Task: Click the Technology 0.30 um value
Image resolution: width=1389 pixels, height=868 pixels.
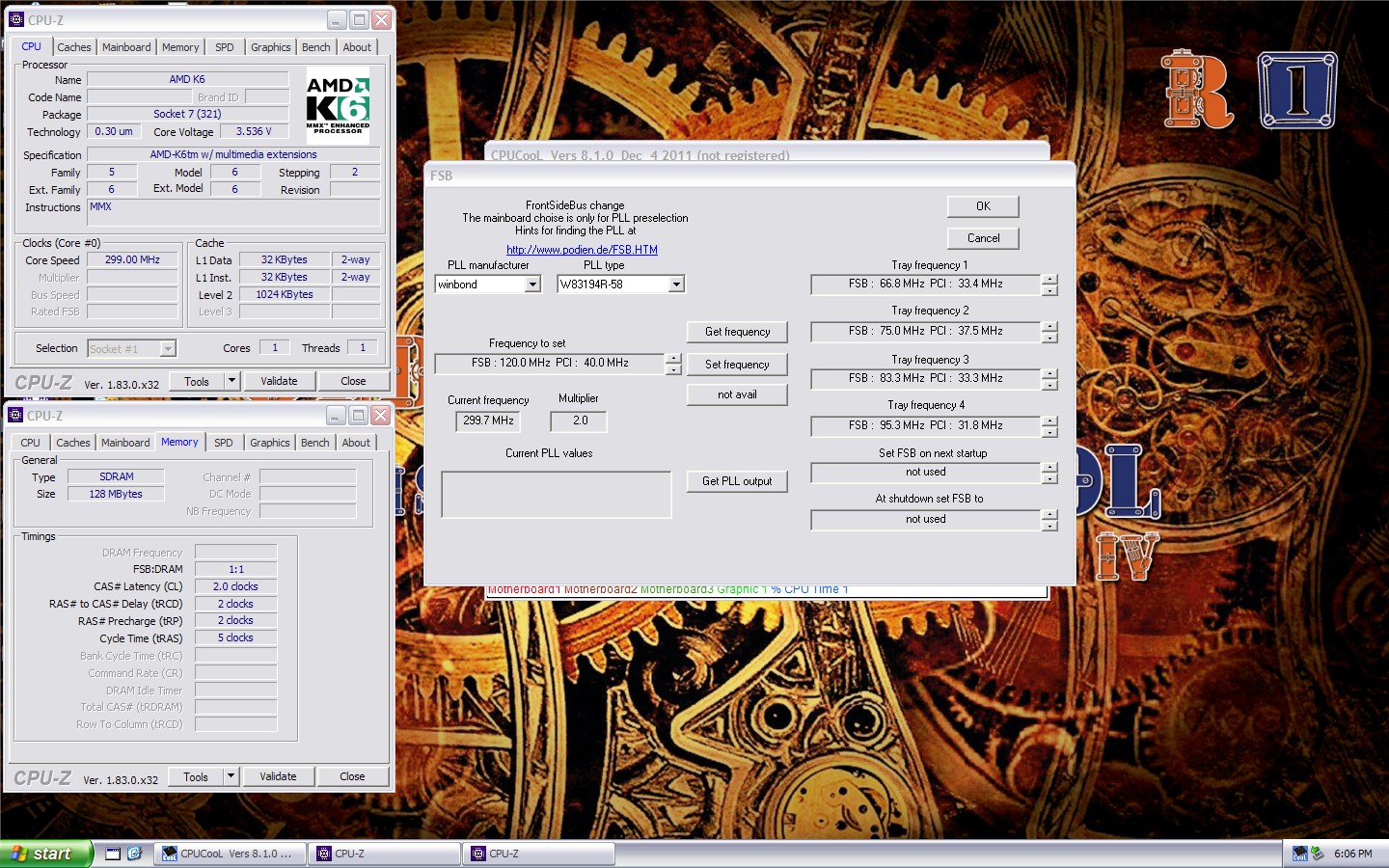Action: (114, 132)
